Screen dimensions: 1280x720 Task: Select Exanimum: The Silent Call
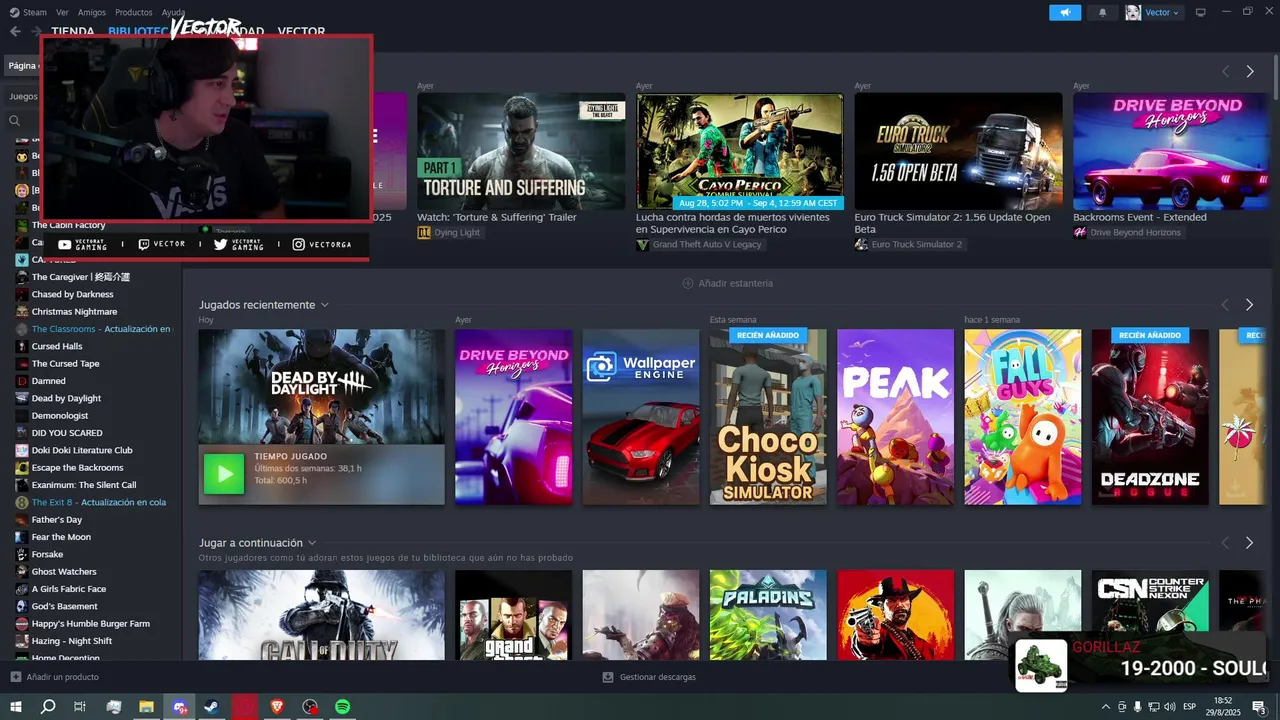pyautogui.click(x=83, y=485)
